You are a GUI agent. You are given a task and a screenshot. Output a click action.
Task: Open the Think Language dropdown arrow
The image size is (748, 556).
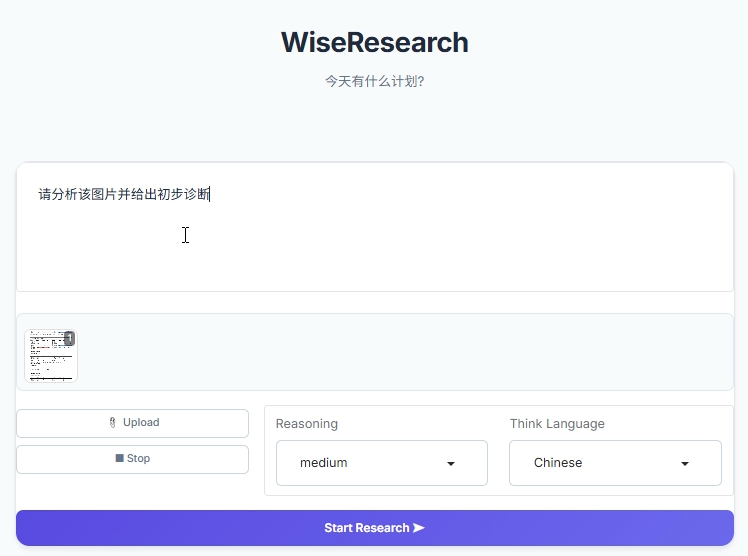click(685, 464)
